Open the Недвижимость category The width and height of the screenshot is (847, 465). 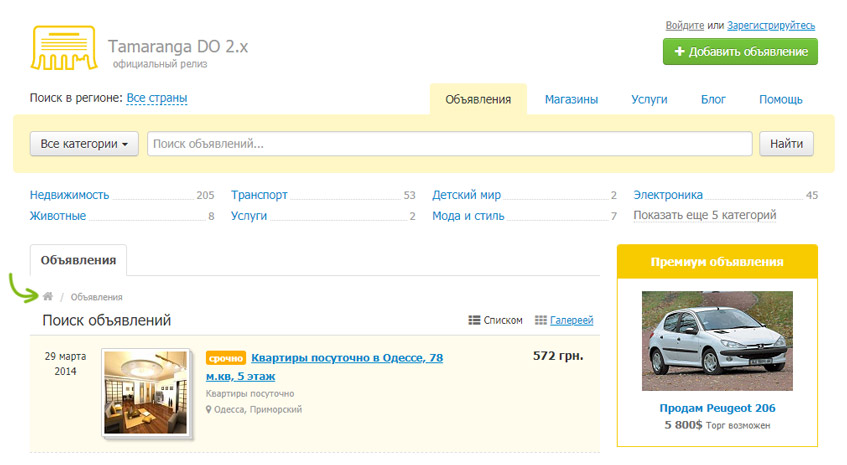coord(69,195)
